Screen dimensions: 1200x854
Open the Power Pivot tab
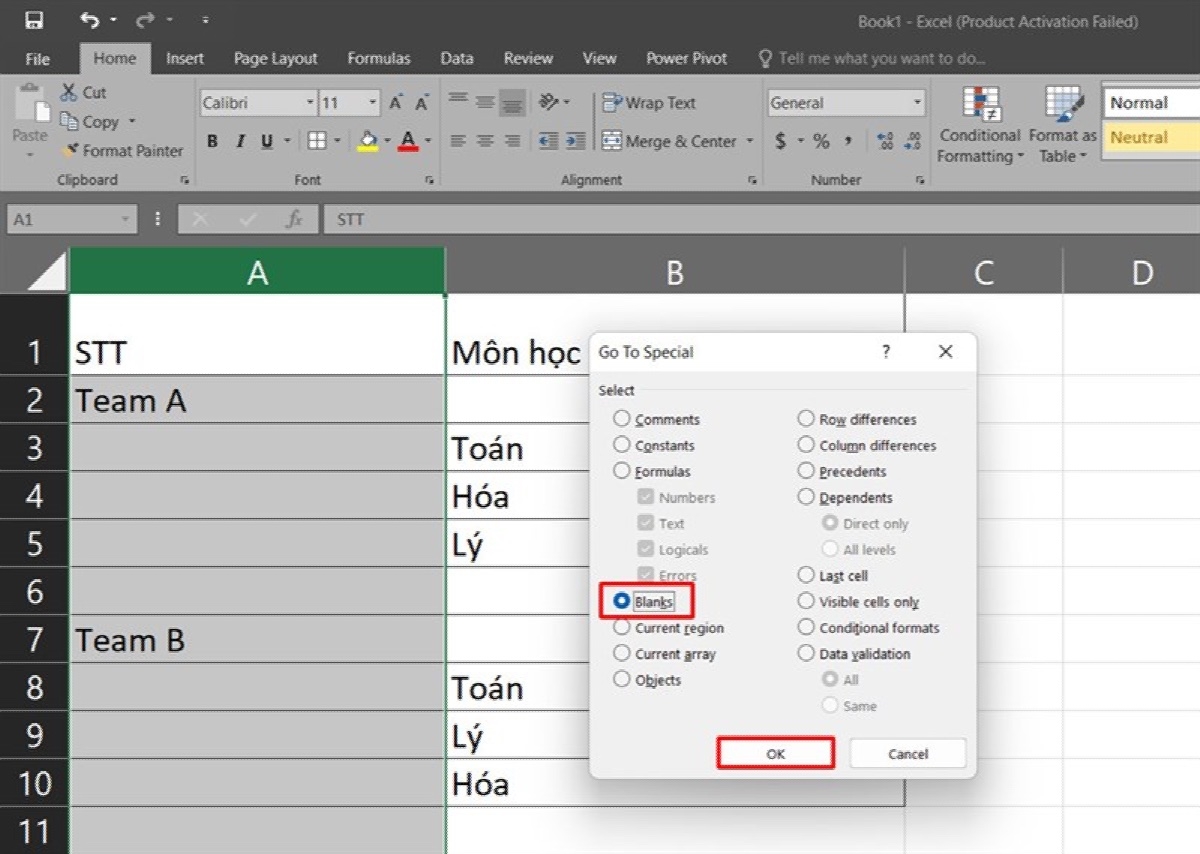[x=686, y=58]
